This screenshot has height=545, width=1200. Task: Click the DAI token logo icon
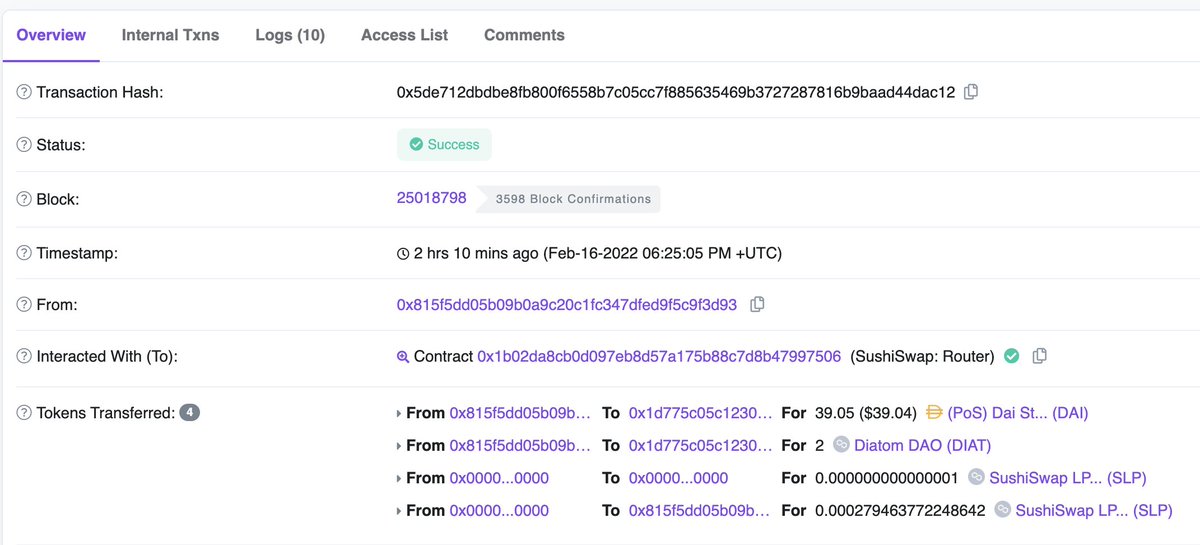tap(935, 412)
